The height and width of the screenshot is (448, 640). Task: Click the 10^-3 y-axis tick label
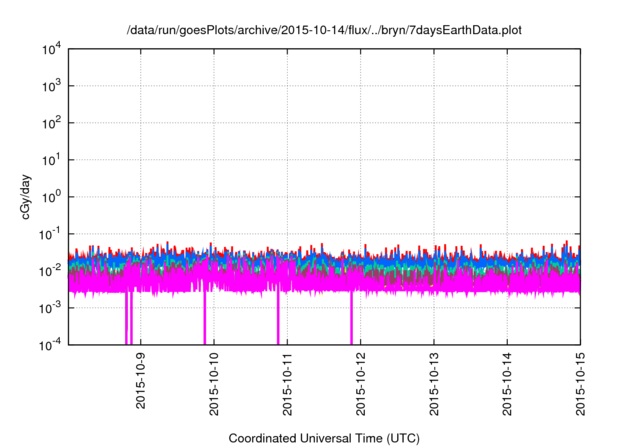50,308
